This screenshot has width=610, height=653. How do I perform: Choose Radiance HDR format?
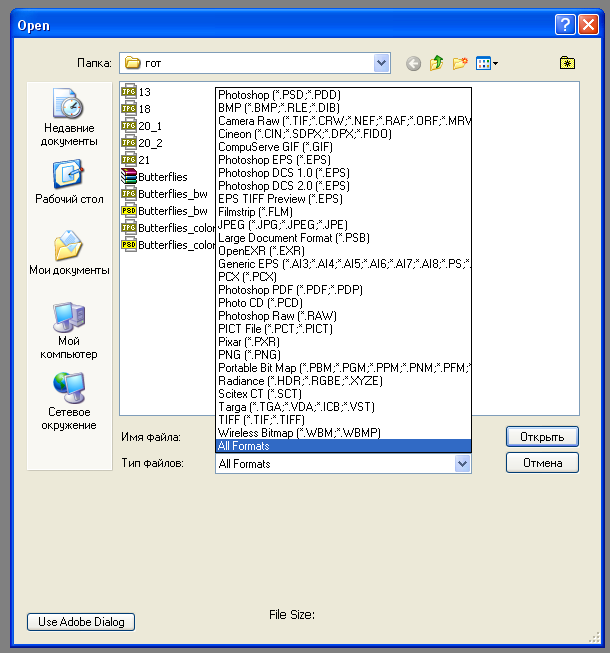click(344, 381)
